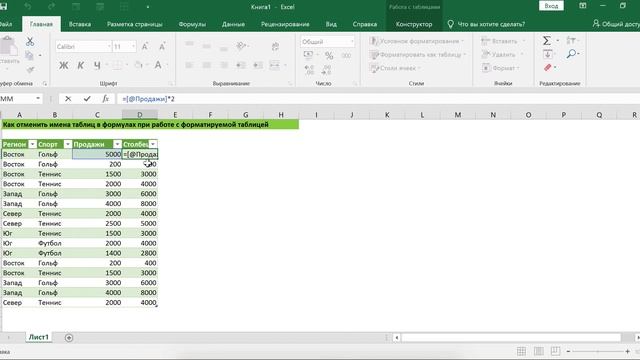
Task: Click the AutoSum sigma icon
Action: [547, 40]
